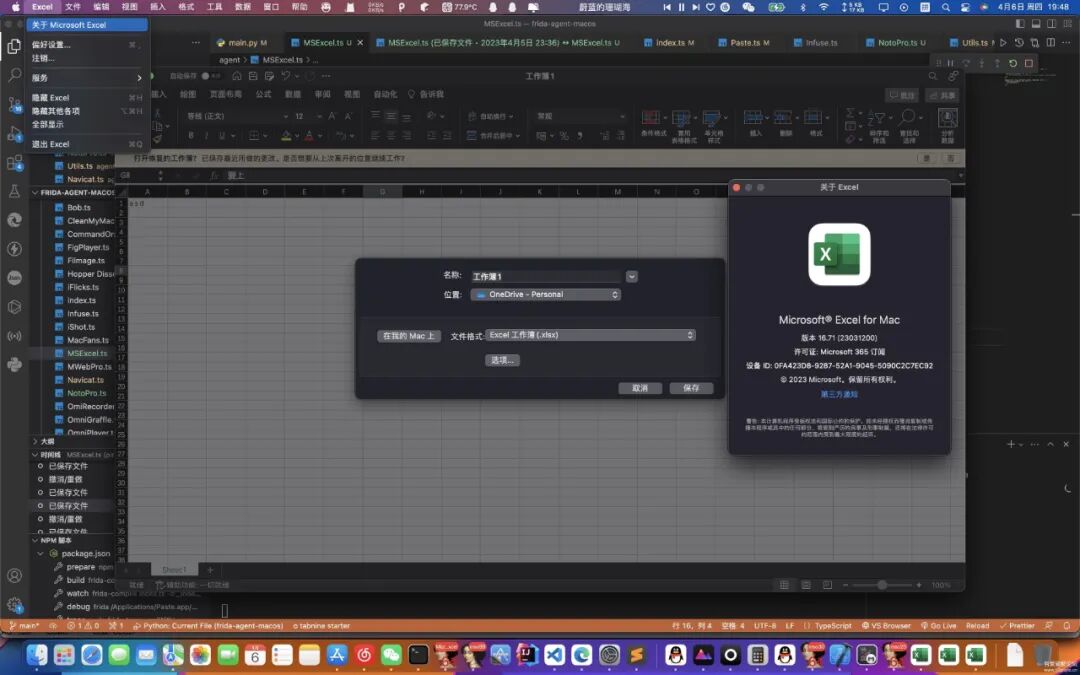Screen dimensions: 1080x675
Task: Switch Excel to page layout view
Action: [x=806, y=585]
